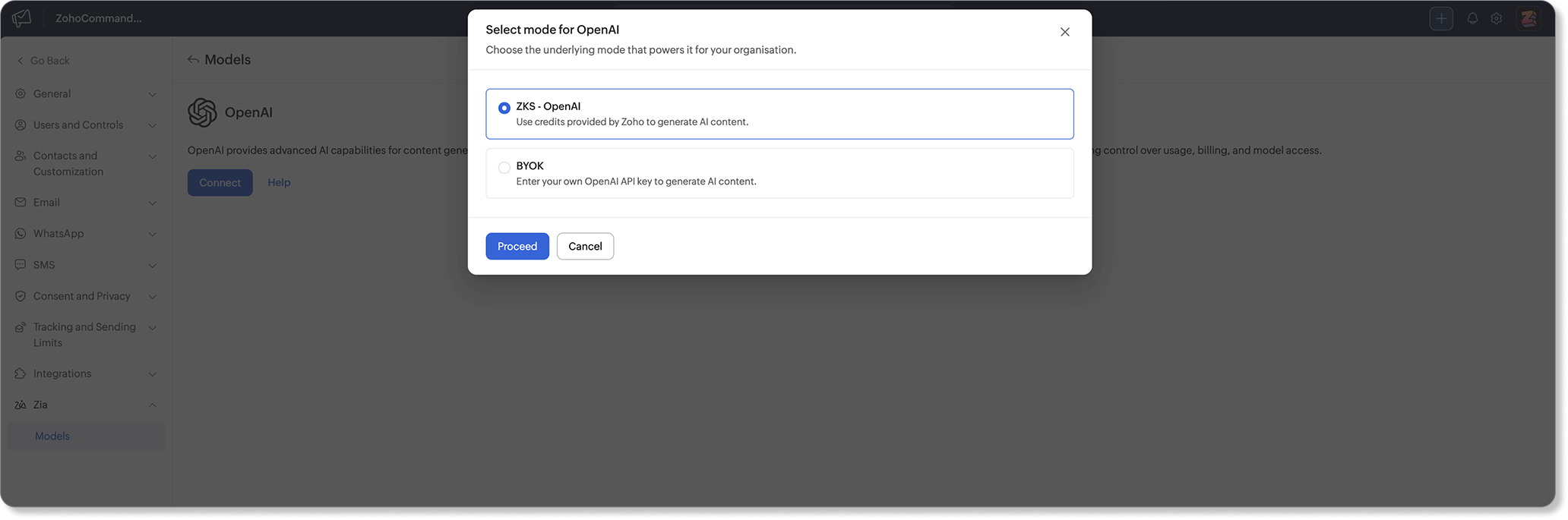The width and height of the screenshot is (1568, 520).
Task: Open the settings gear icon
Action: pos(1496,18)
